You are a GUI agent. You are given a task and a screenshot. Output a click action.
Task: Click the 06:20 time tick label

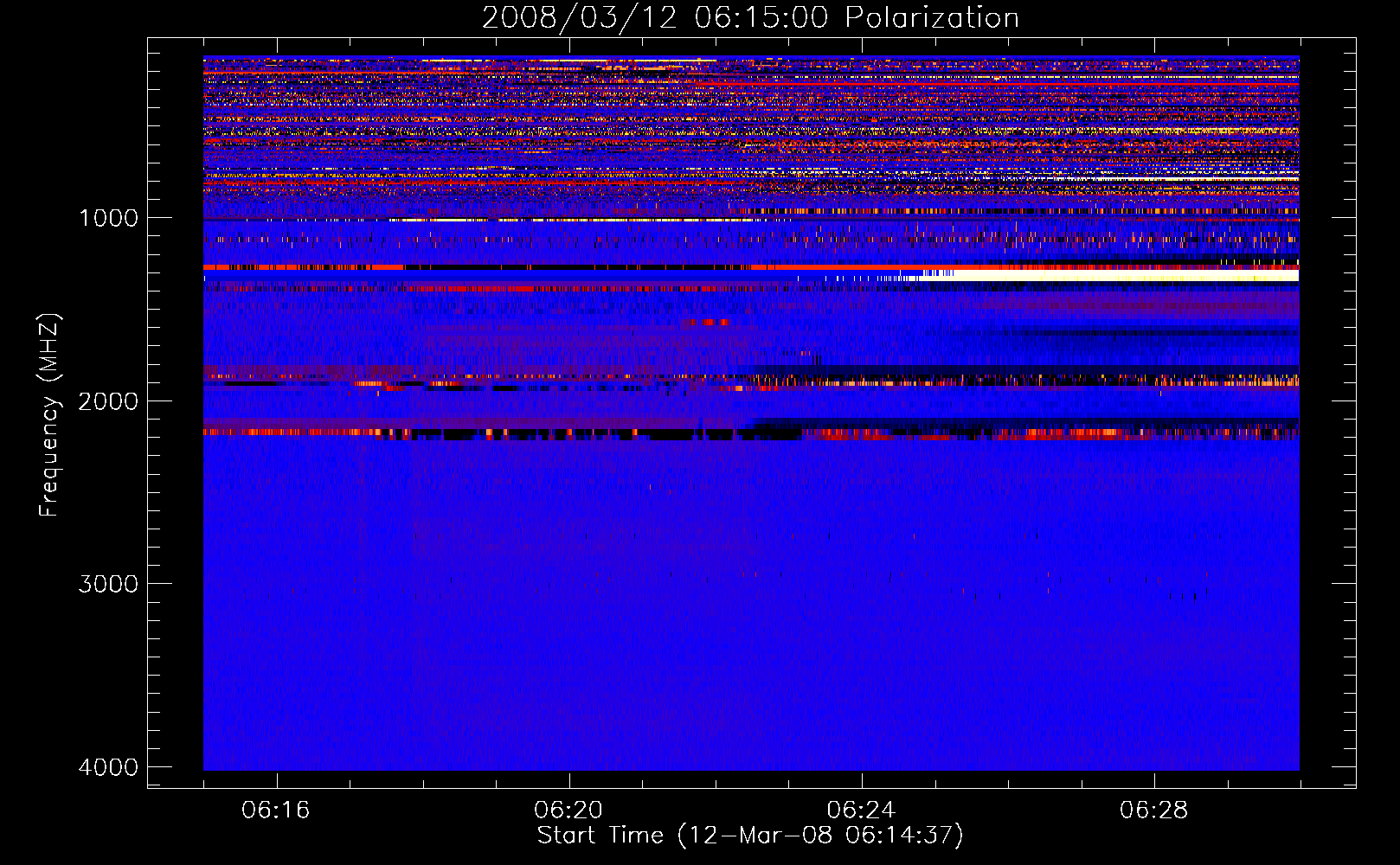point(568,811)
